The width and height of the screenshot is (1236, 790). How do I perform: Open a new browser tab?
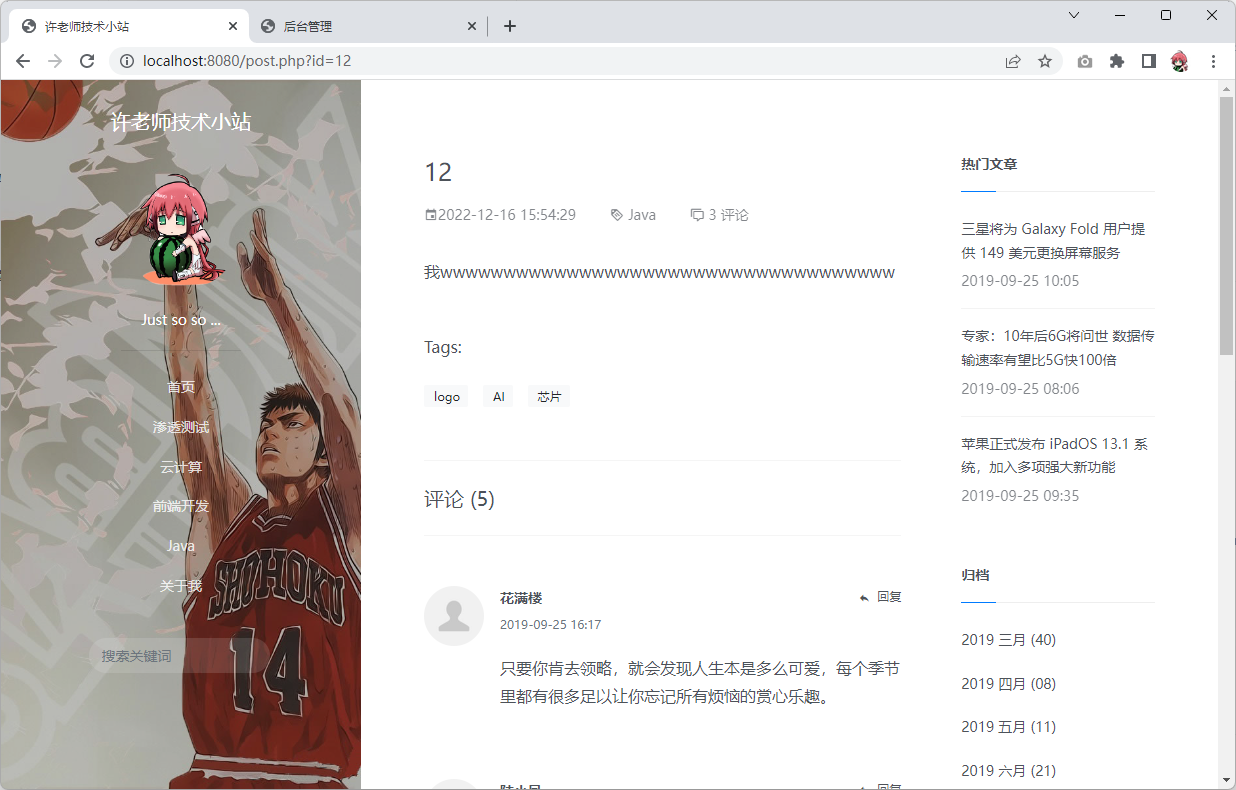tap(510, 26)
